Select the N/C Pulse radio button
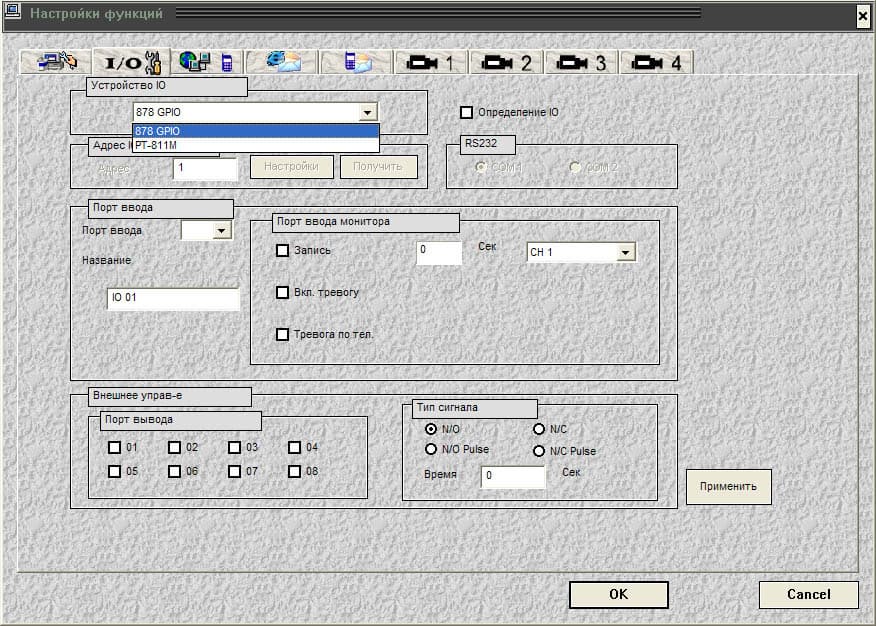This screenshot has height=626, width=876. click(540, 451)
